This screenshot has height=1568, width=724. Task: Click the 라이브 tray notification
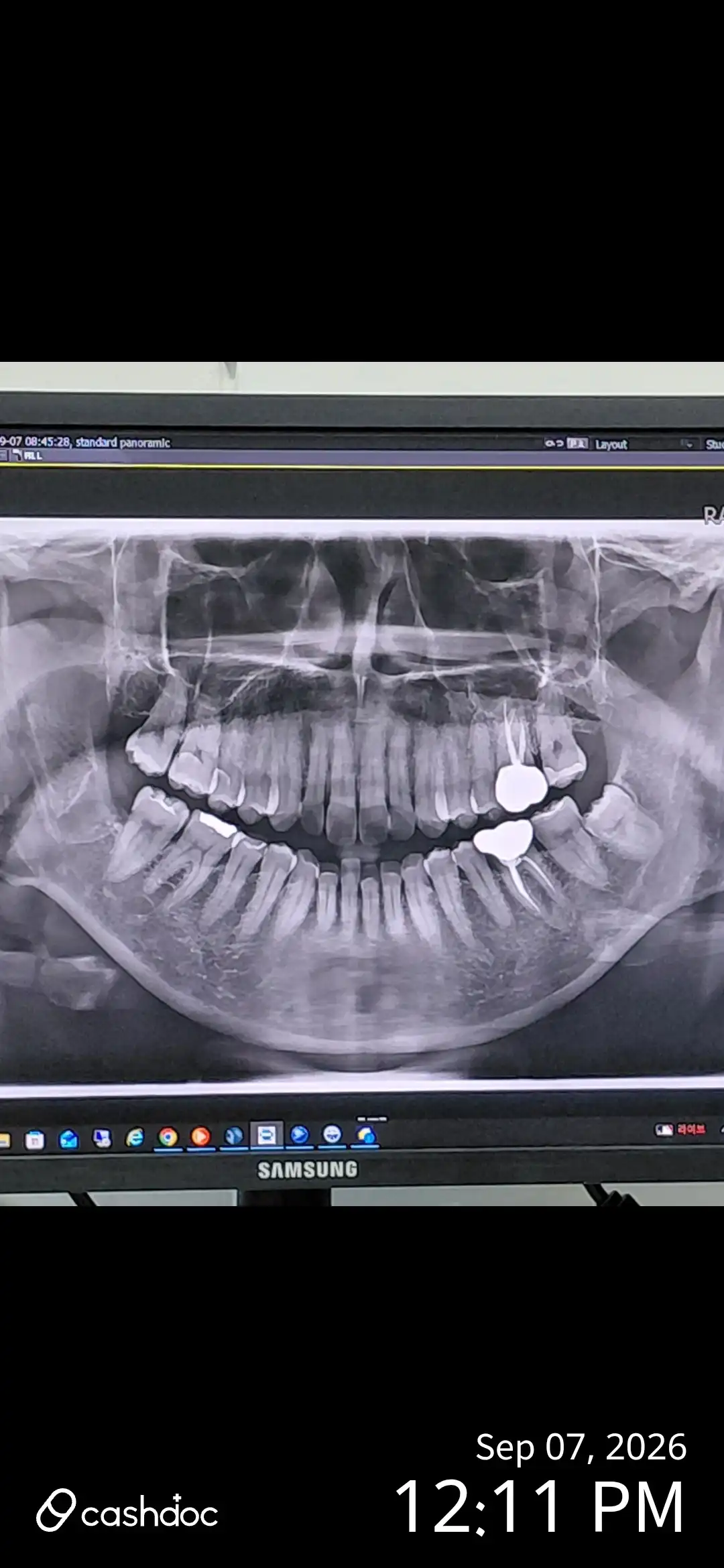point(681,1130)
